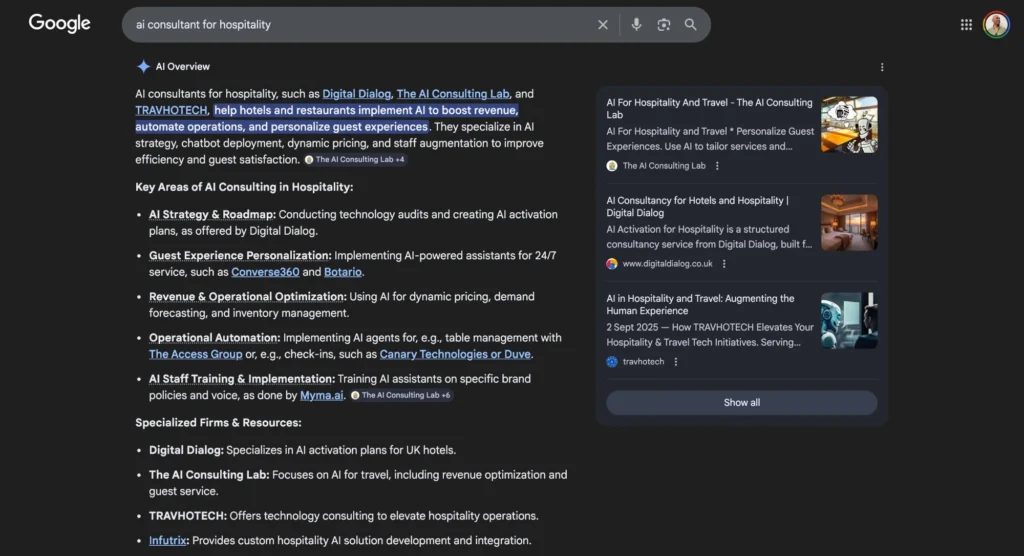This screenshot has width=1024, height=556.
Task: Click 'Specialized Firms & Resources:' heading
Action: pos(218,423)
